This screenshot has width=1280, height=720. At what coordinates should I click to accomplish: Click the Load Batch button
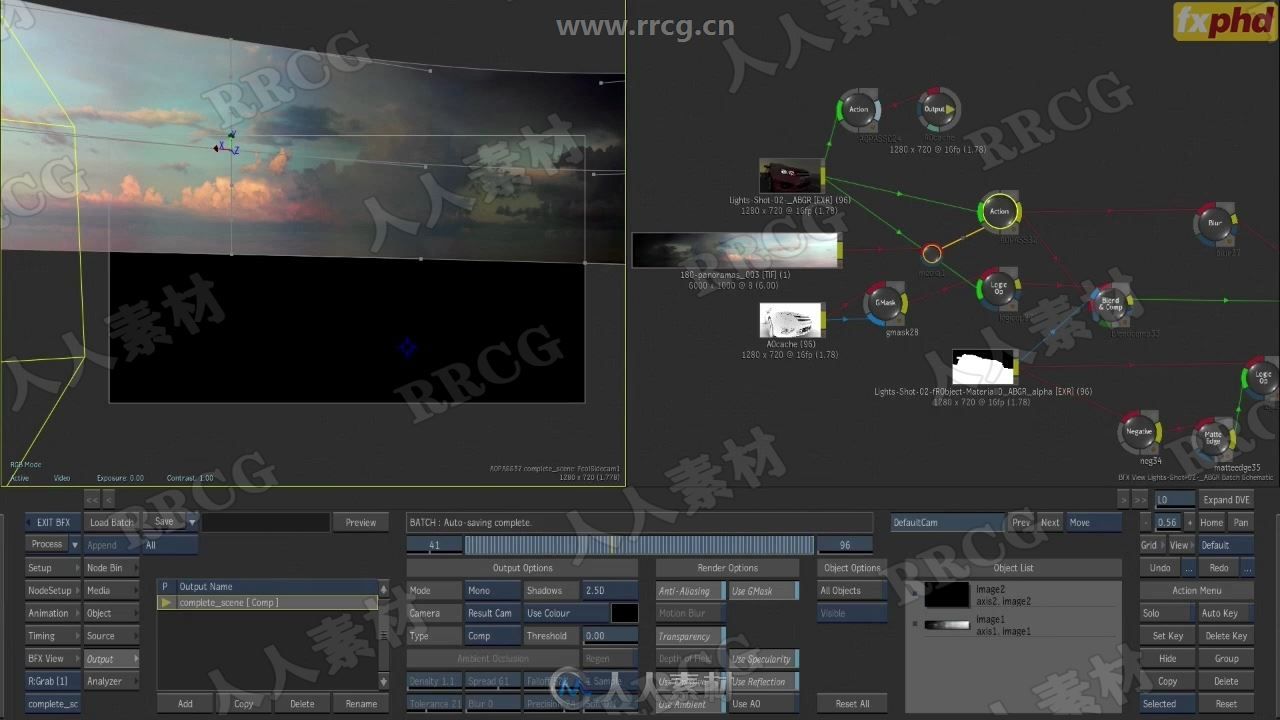click(111, 522)
